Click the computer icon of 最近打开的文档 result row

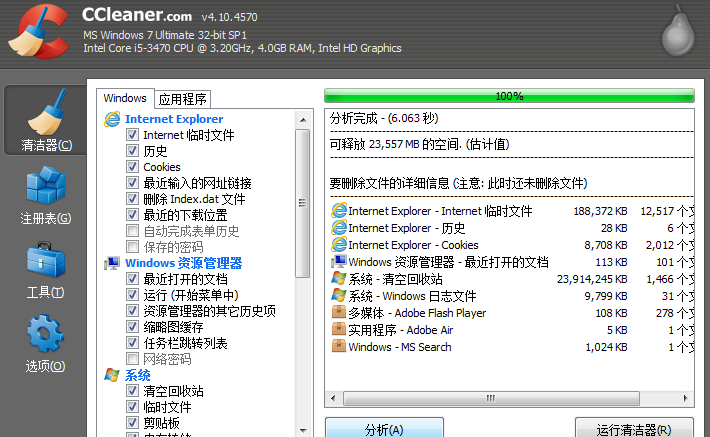point(339,262)
